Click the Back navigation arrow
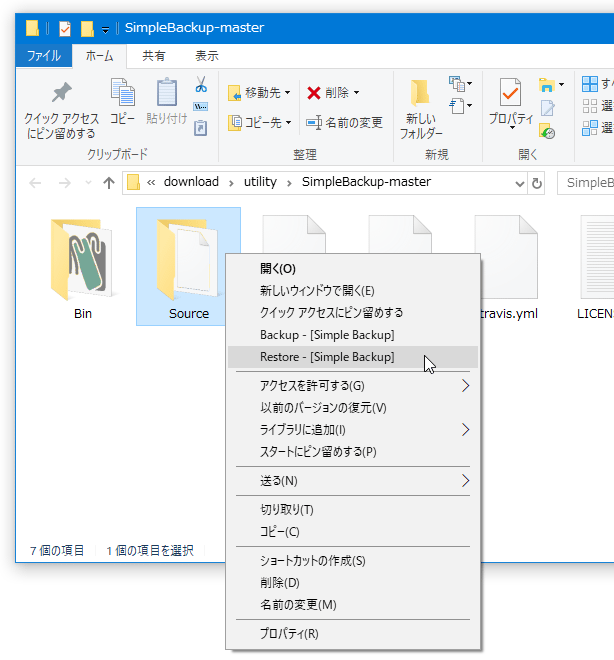This screenshot has width=614, height=660. pyautogui.click(x=35, y=183)
